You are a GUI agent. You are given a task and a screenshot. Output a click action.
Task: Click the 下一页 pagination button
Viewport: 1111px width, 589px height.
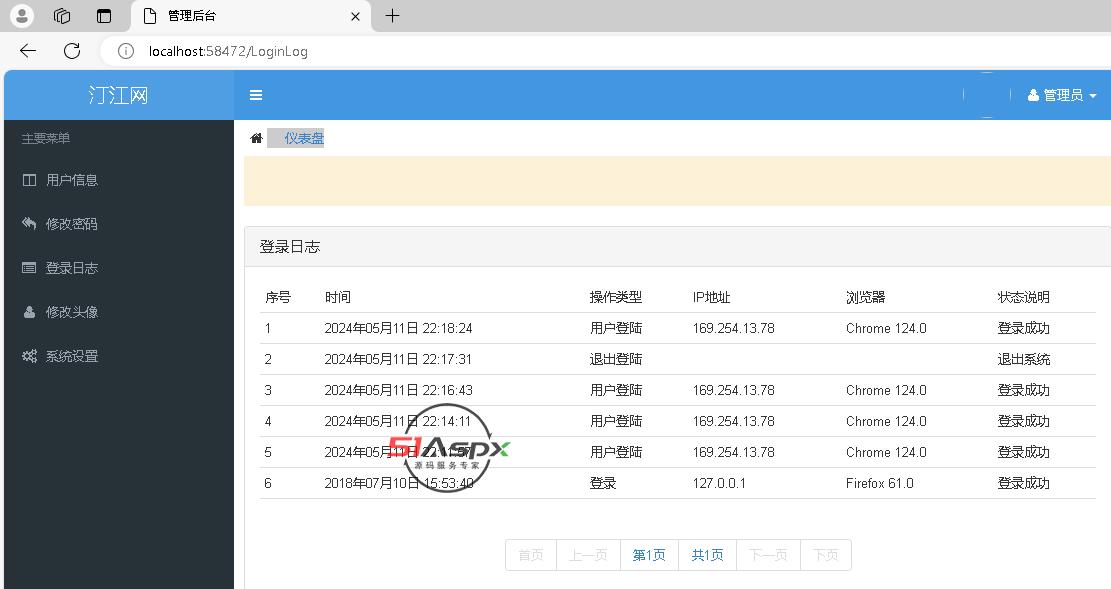(x=768, y=555)
